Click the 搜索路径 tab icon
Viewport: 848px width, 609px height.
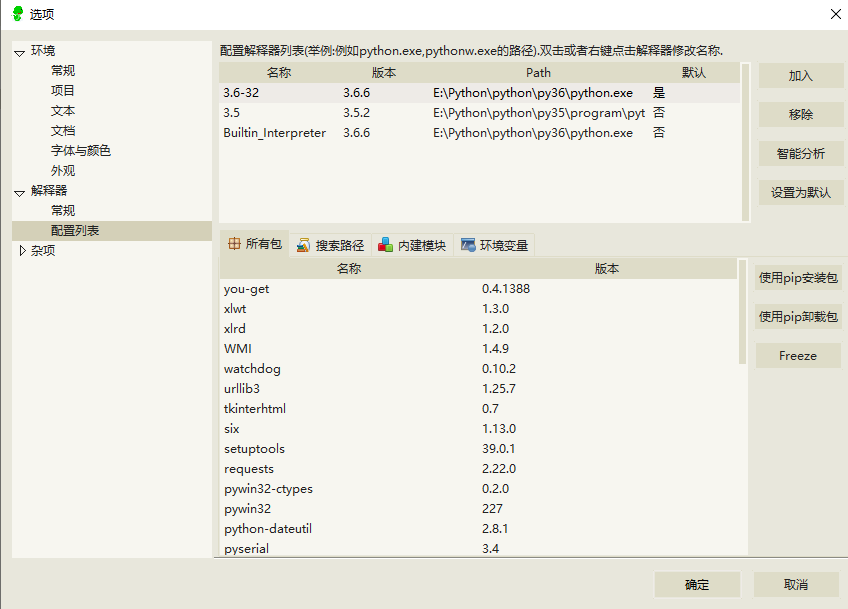[303, 246]
